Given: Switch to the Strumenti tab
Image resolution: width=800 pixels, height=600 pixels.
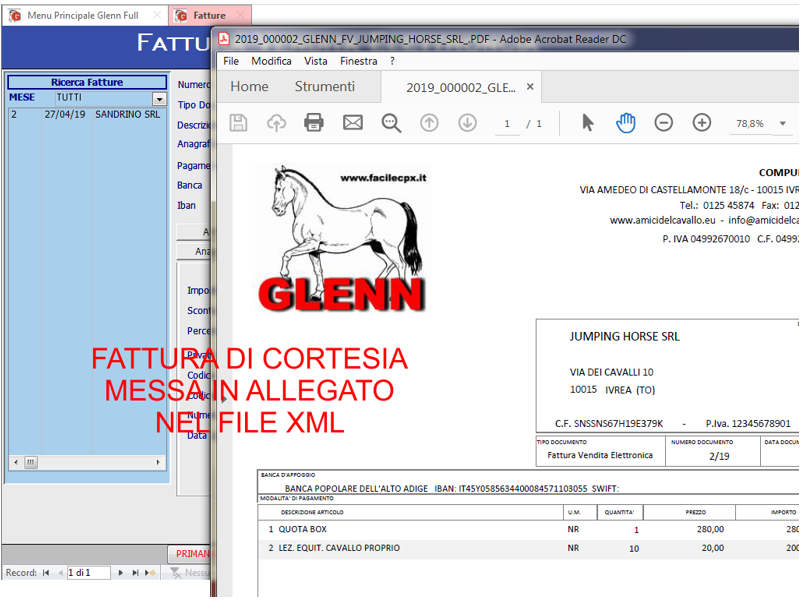Looking at the screenshot, I should coord(324,87).
